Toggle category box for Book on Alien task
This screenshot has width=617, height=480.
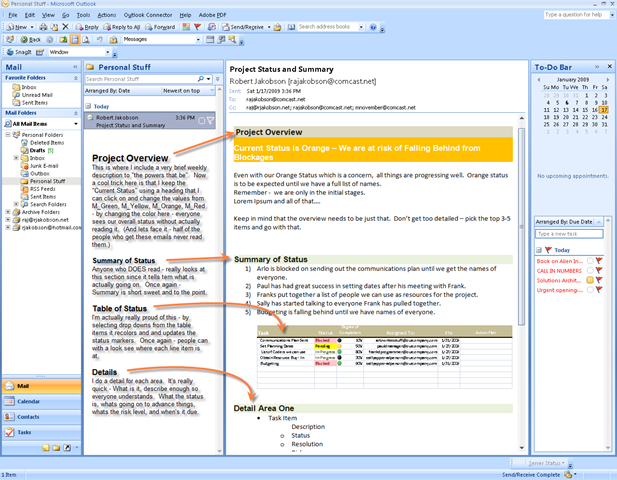(590, 260)
